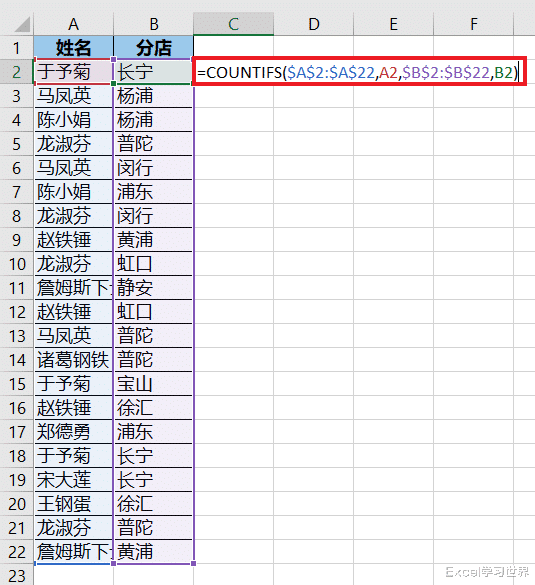Screen dimensions: 535x585
Task: Click the Select All corner triangle
Action: 22,25
